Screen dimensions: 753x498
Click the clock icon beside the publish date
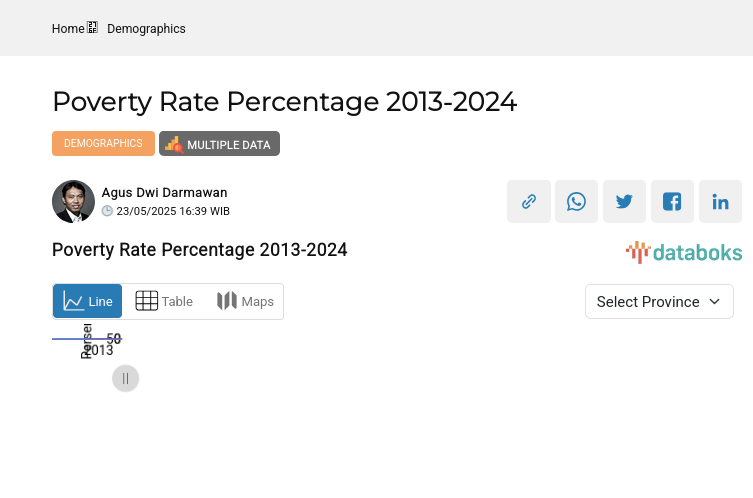coord(107,211)
